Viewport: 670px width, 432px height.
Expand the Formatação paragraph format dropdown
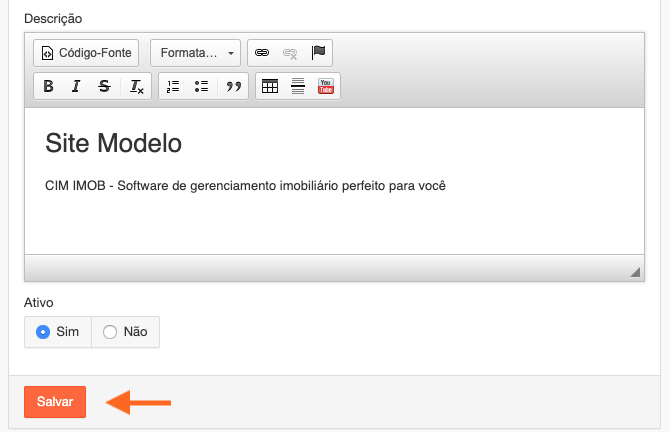tap(195, 52)
